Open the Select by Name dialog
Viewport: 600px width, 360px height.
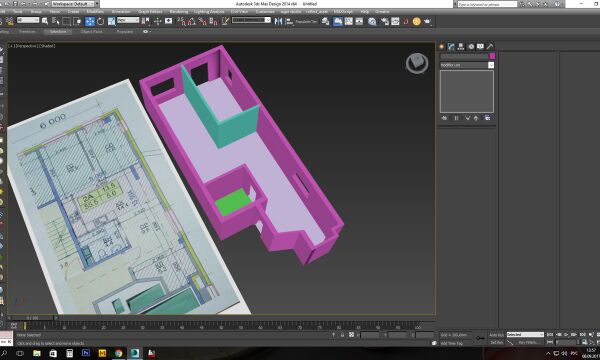coord(55,21)
